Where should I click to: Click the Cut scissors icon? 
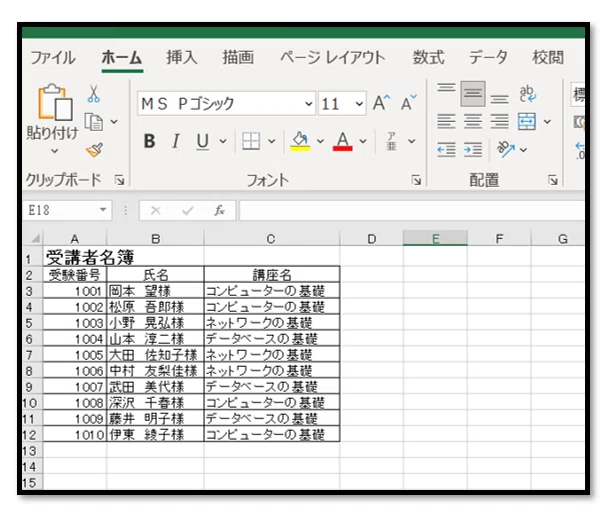point(94,94)
